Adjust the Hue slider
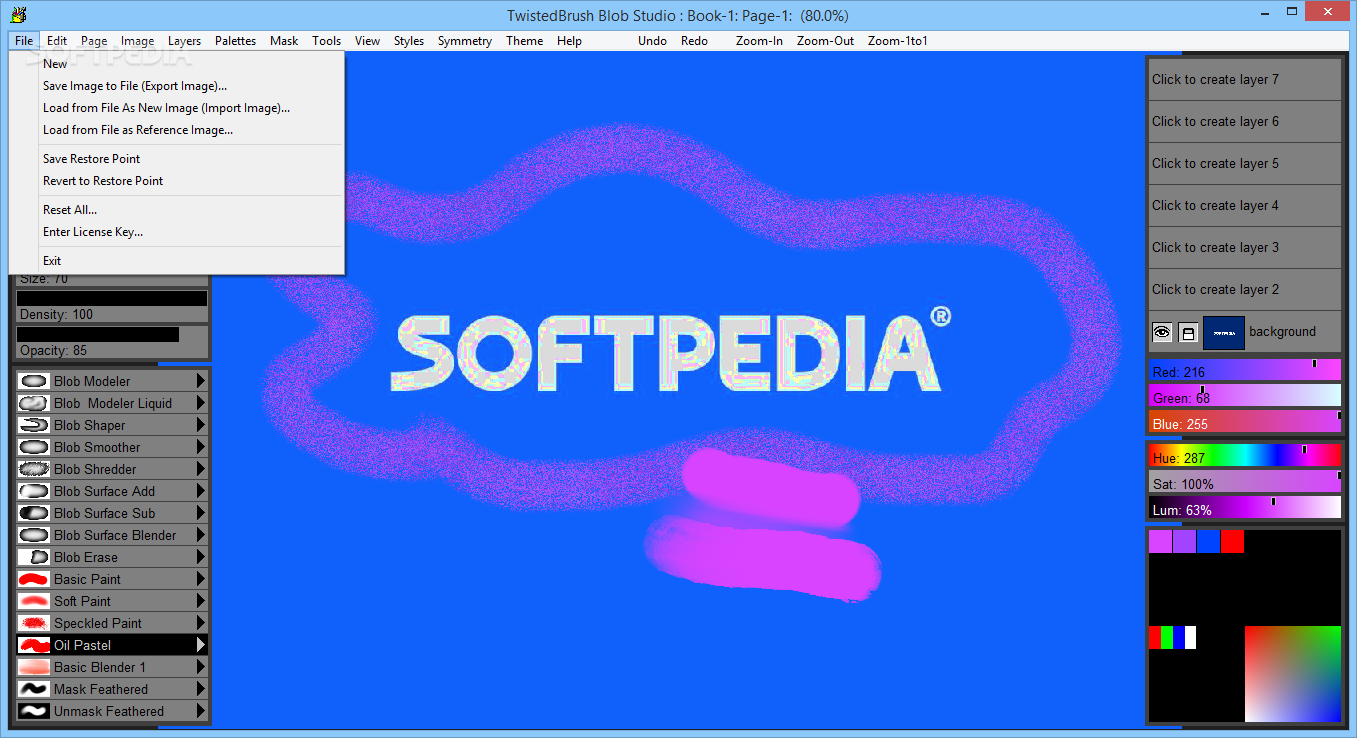The height and width of the screenshot is (738, 1357). click(1244, 455)
